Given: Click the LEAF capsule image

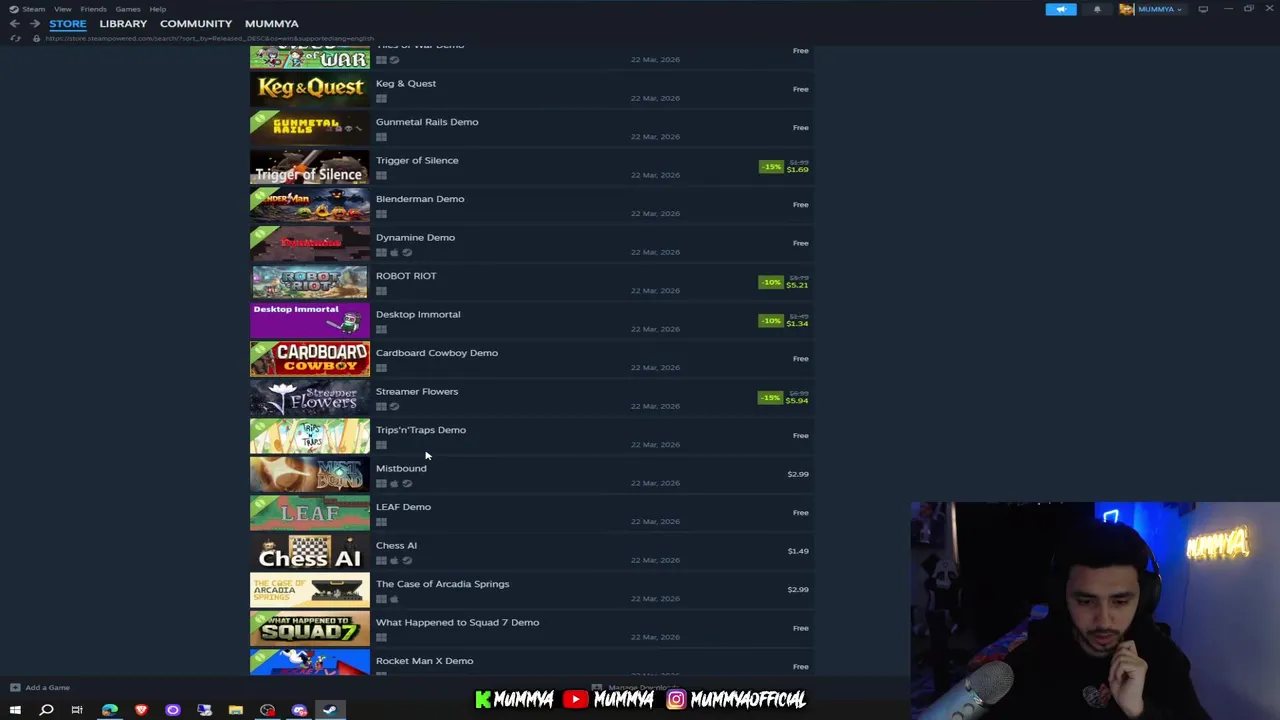Looking at the screenshot, I should 310,512.
